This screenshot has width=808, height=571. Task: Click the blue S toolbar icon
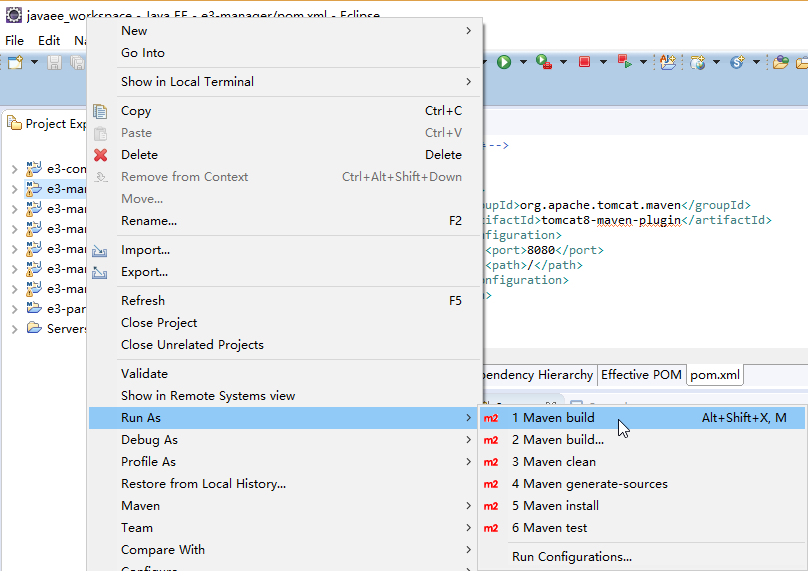coord(737,62)
